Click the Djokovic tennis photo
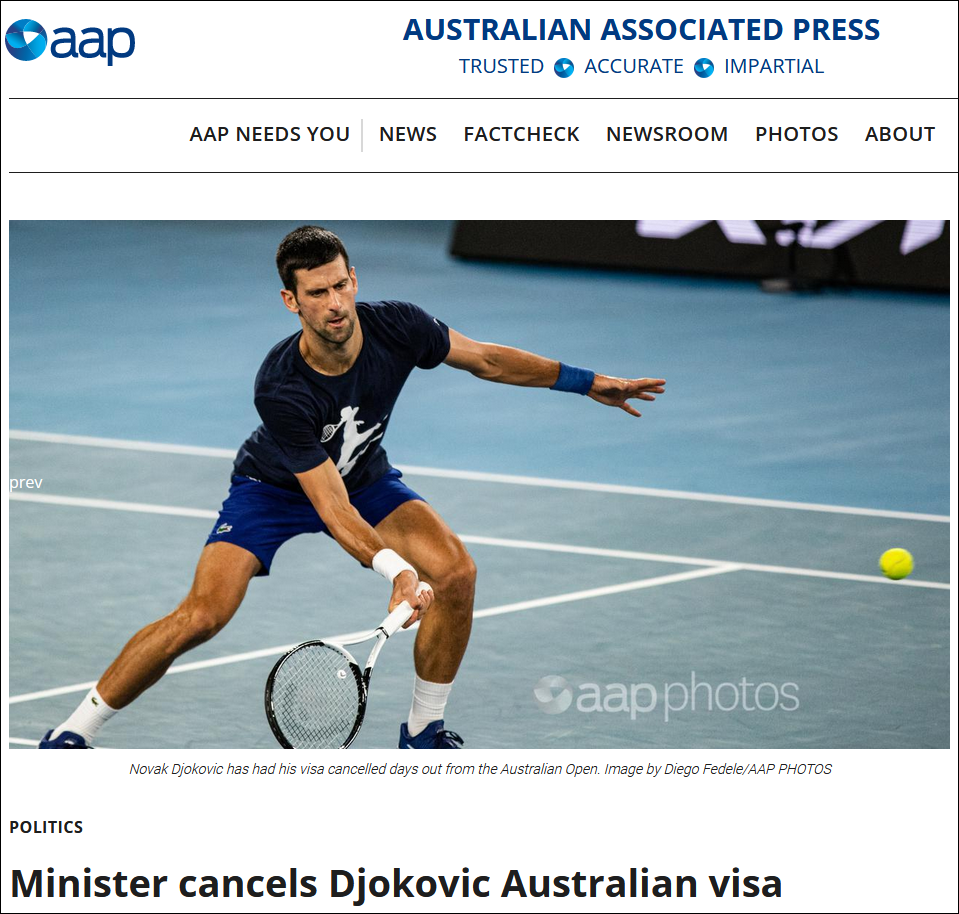Screen dimensions: 959x914 pos(480,484)
